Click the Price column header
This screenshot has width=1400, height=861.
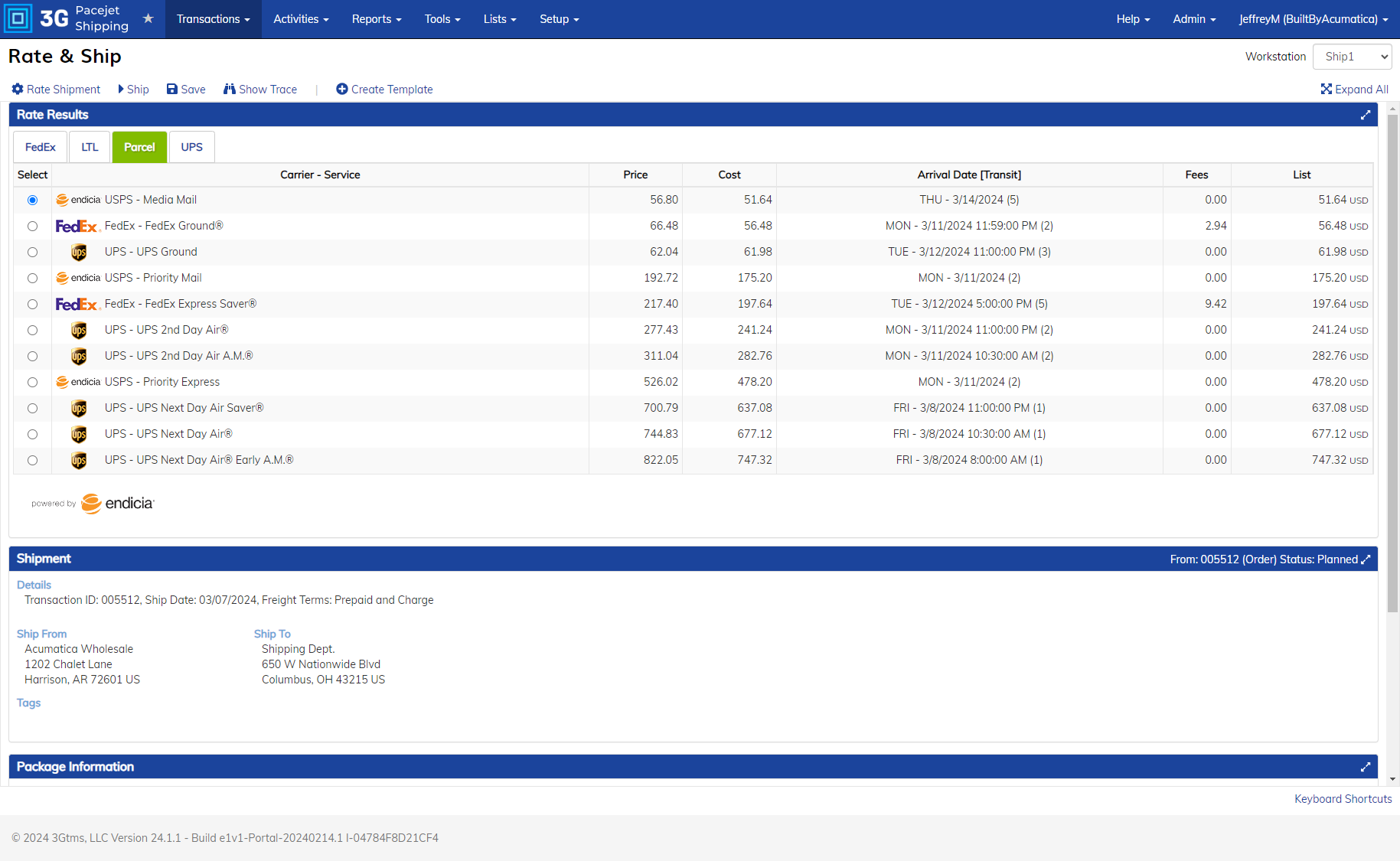tap(635, 174)
